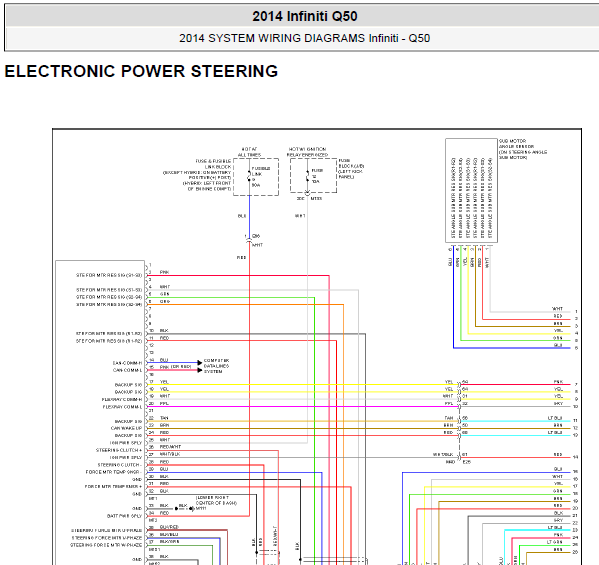This screenshot has width=599, height=565.
Task: Select '(LOWER RIGHT CENTER OF DASH)' ground note
Action: coord(216,500)
